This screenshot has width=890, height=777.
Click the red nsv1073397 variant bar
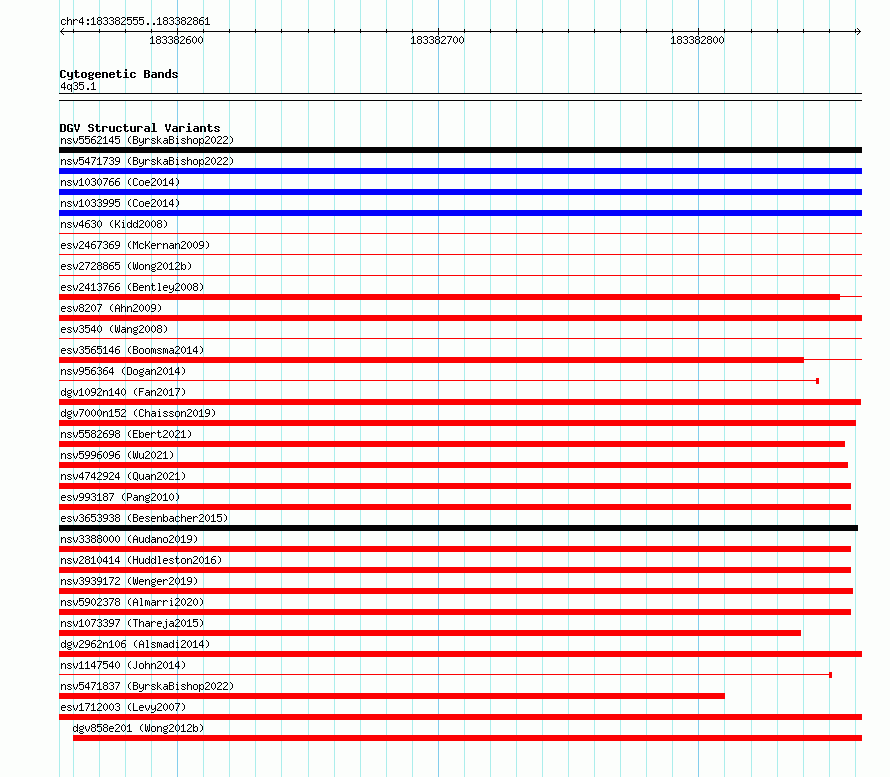[x=430, y=633]
